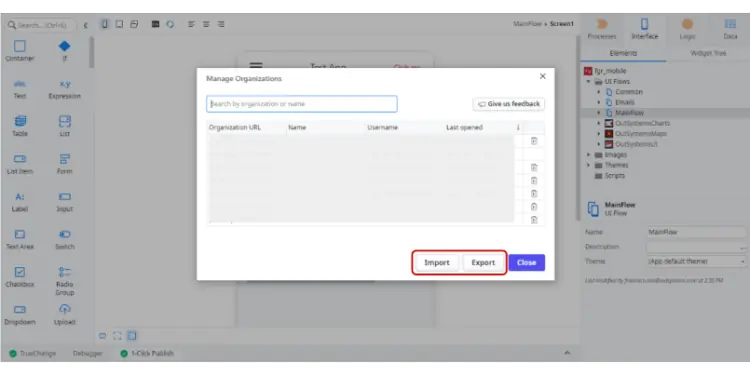Click the Import button
The image size is (750, 375).
(x=437, y=263)
